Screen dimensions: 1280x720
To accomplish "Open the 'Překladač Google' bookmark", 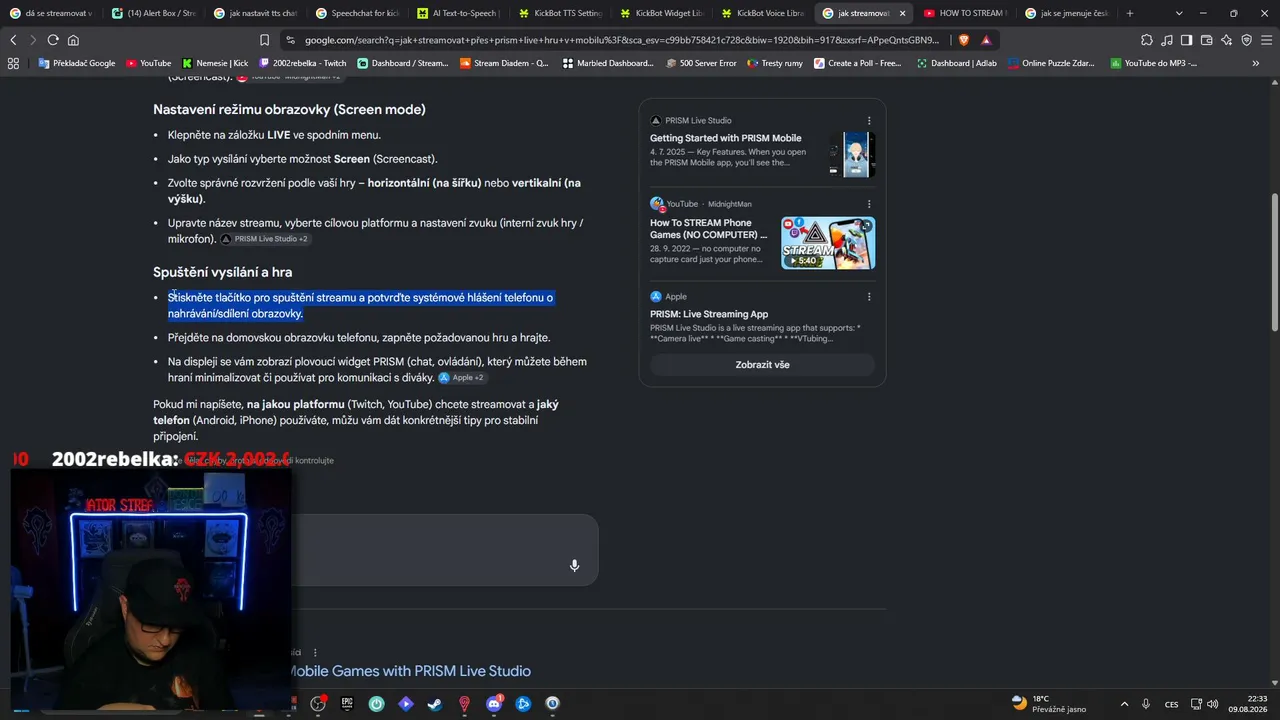I will click(76, 63).
